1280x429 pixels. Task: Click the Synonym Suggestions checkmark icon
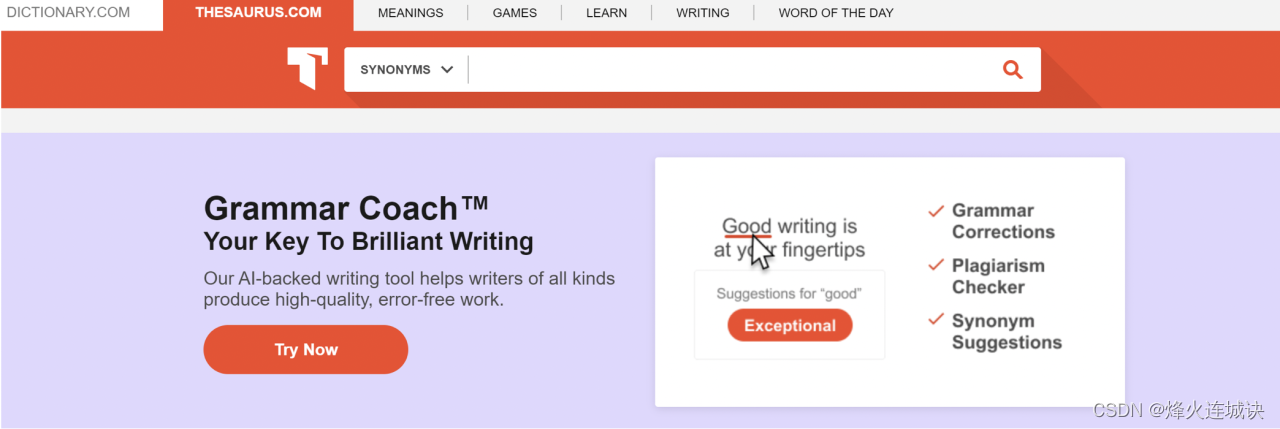coord(936,320)
